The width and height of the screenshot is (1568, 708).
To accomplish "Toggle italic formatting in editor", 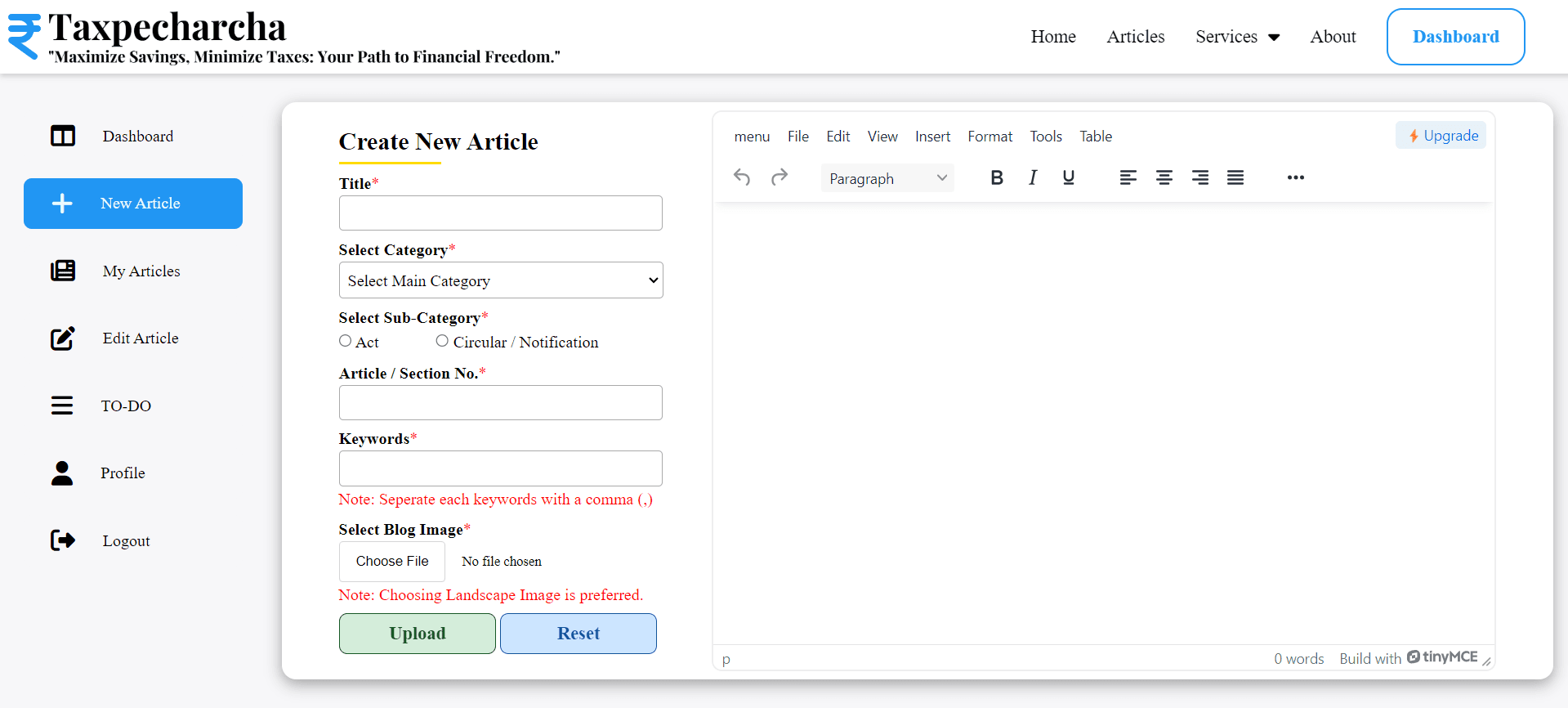I will click(1033, 177).
